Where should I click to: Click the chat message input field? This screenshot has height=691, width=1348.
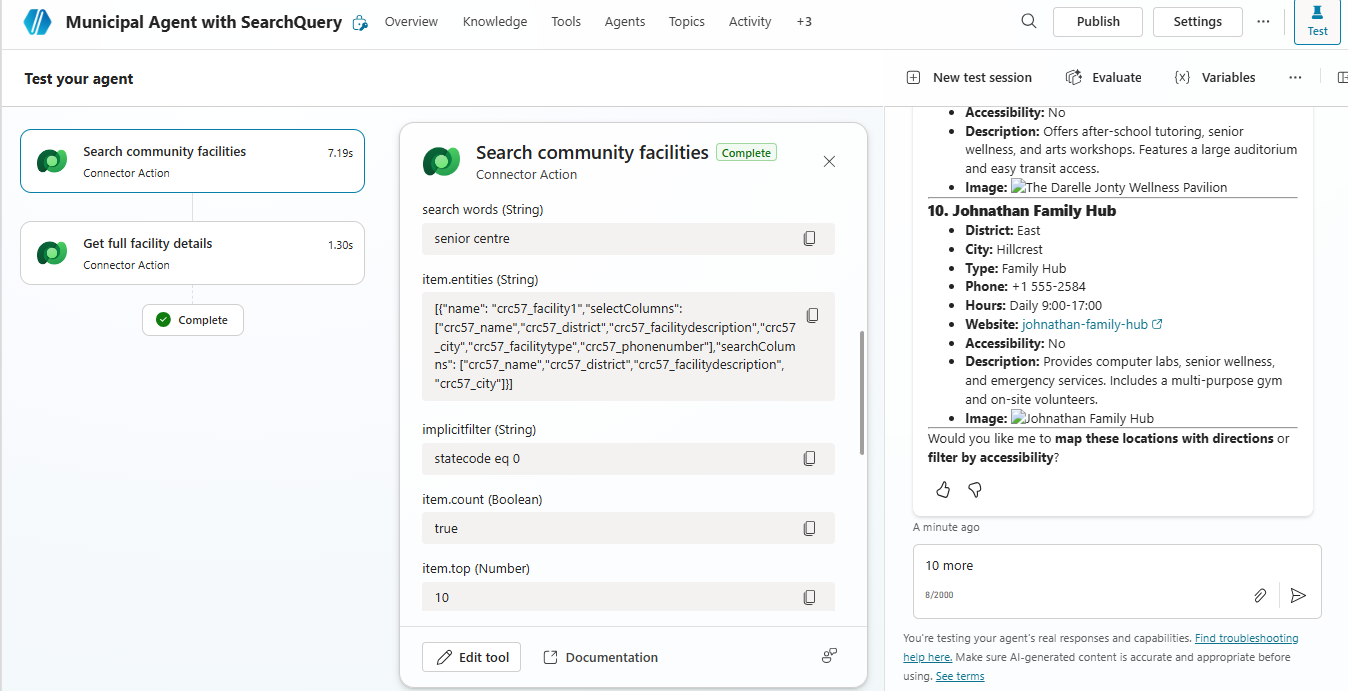(x=1100, y=566)
